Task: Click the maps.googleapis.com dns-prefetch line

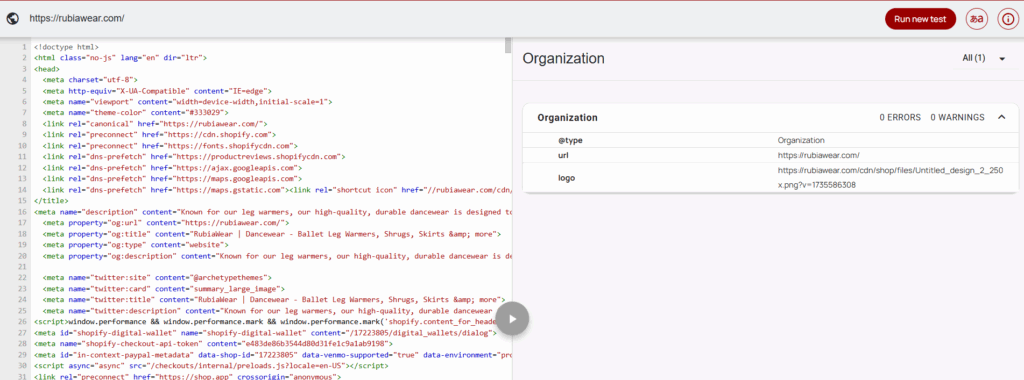Action: tap(172, 178)
